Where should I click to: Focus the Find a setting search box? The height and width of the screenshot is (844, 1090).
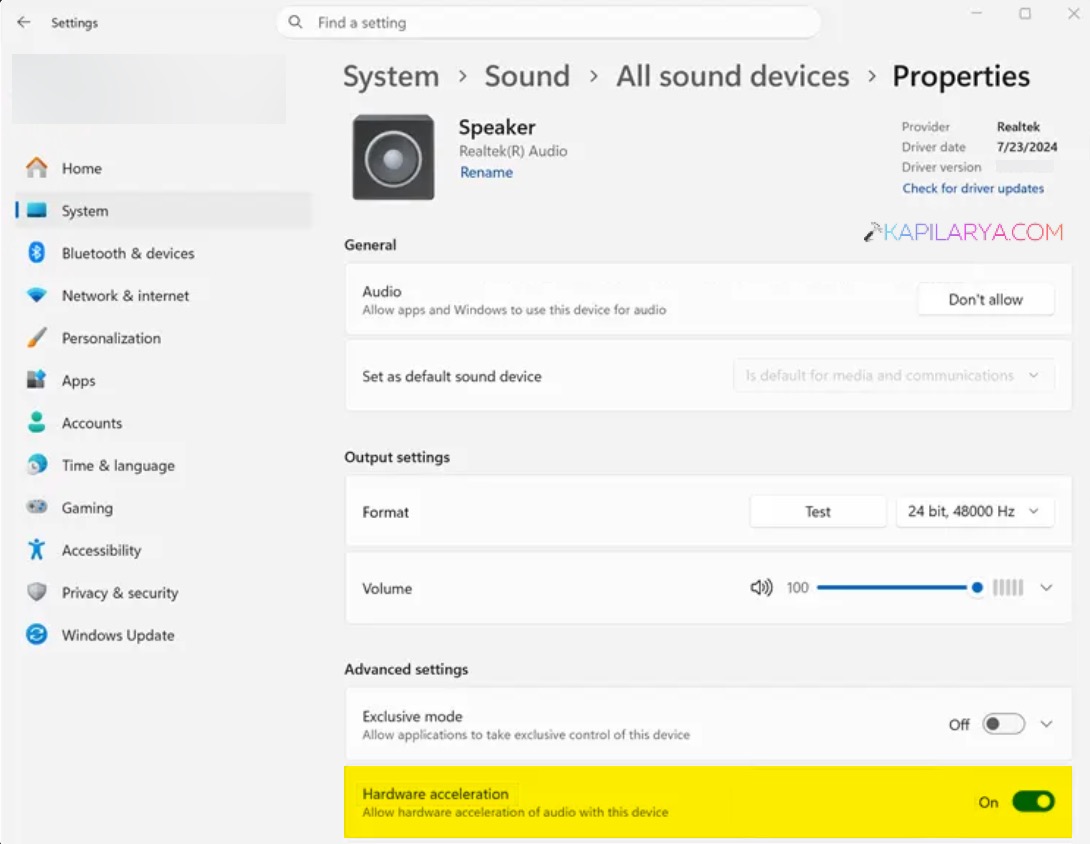(x=548, y=22)
